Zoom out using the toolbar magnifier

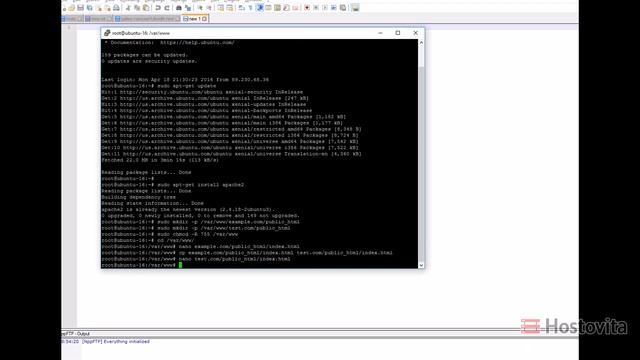click(209, 8)
